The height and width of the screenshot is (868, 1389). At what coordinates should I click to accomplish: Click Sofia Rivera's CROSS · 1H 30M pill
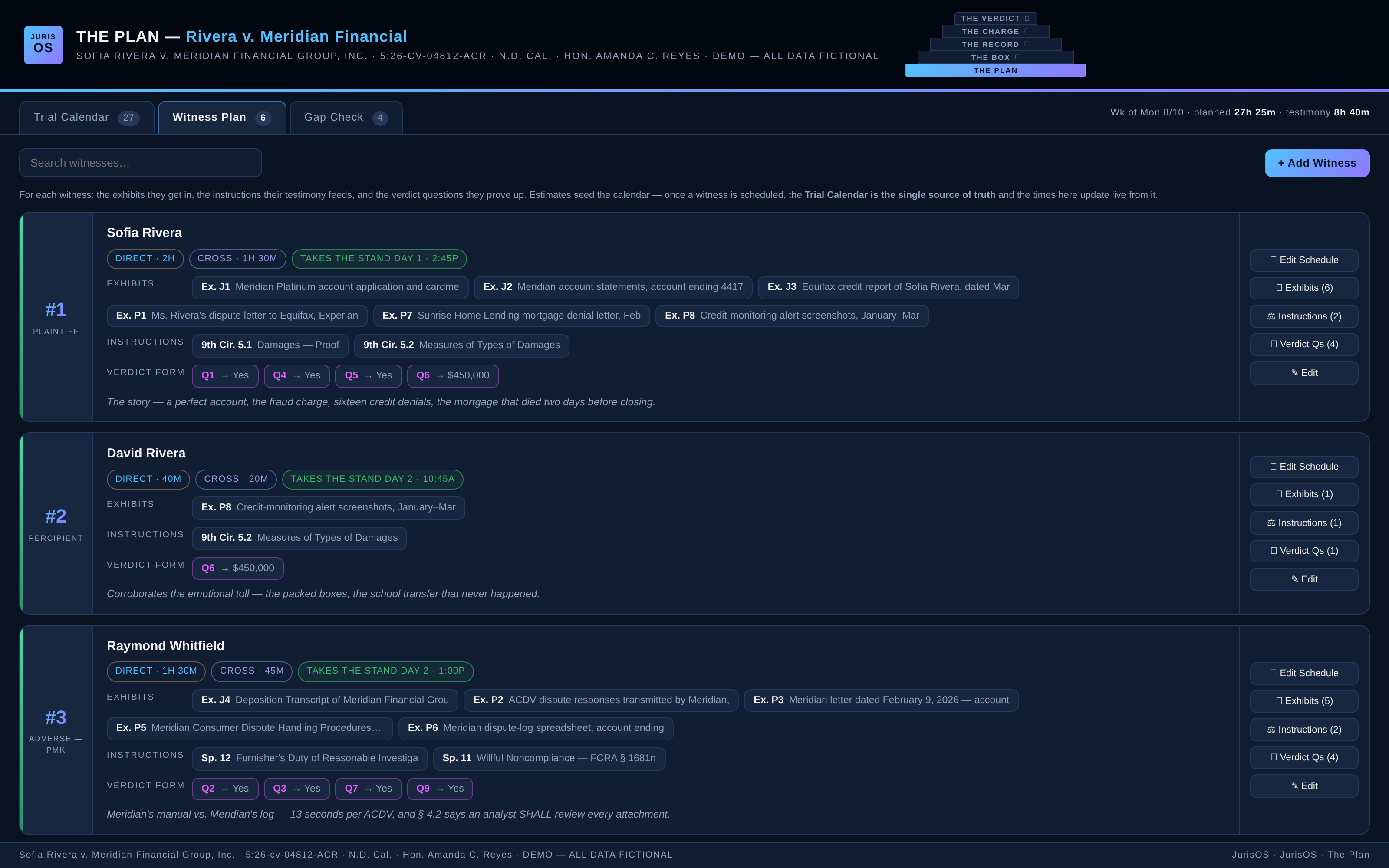(237, 259)
